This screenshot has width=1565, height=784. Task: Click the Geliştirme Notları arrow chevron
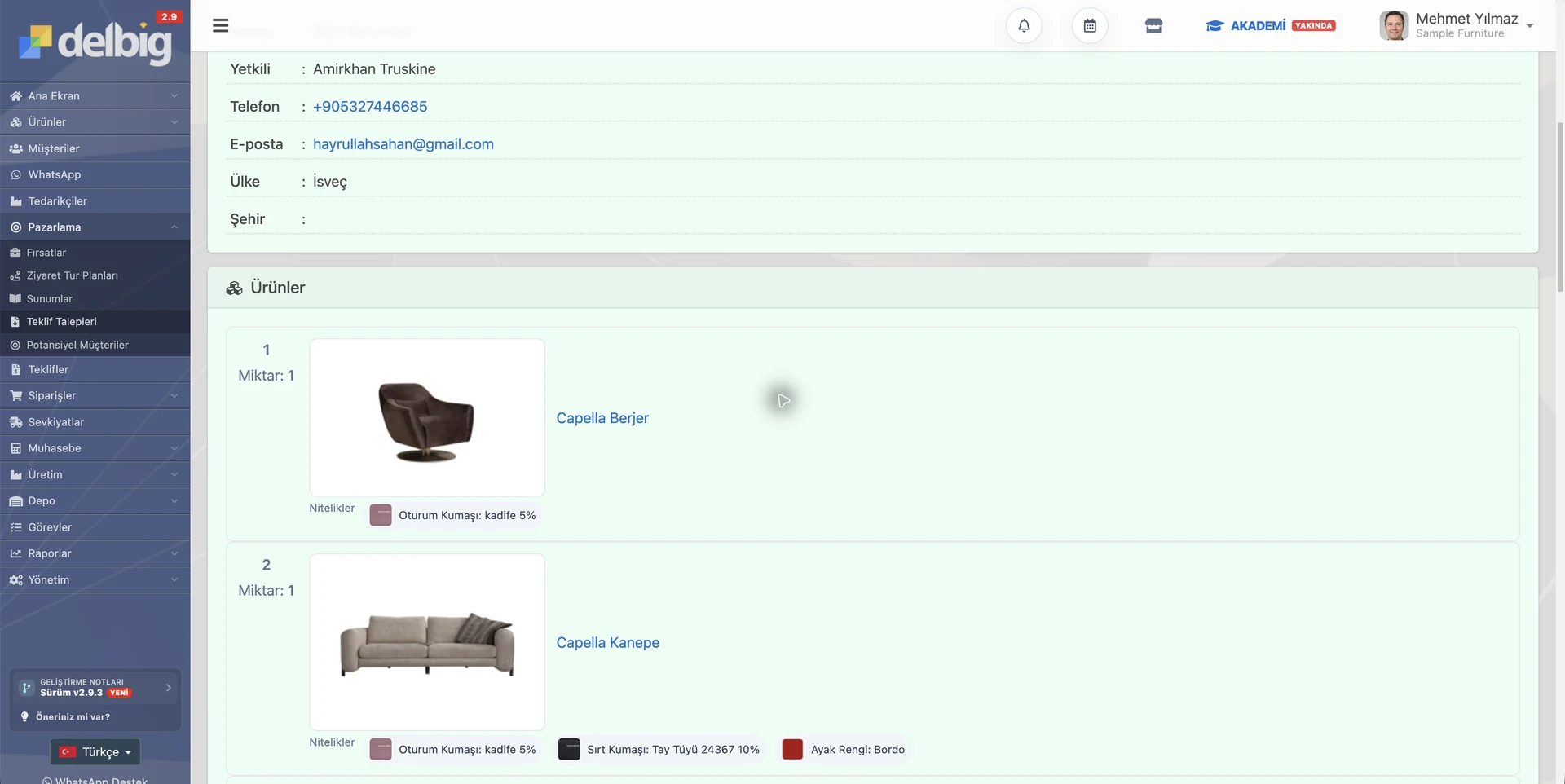coord(169,688)
